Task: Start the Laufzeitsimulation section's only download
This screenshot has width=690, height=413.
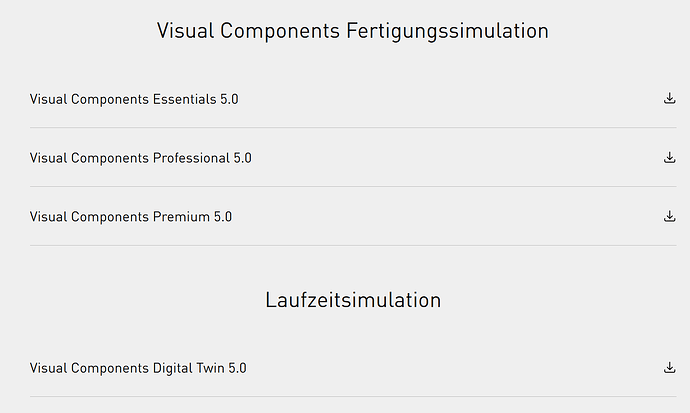Action: point(669,367)
